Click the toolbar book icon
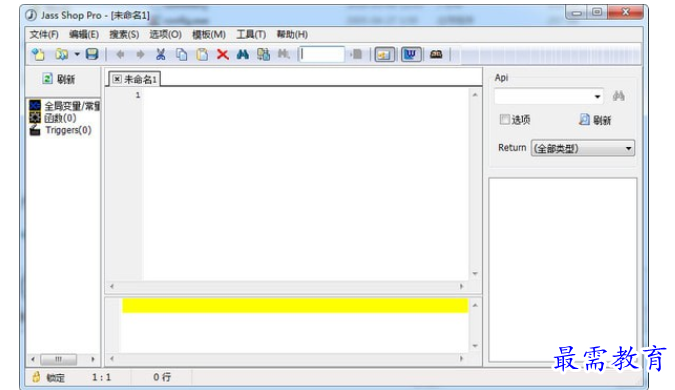Image resolution: width=675 pixels, height=390 pixels. 436,54
